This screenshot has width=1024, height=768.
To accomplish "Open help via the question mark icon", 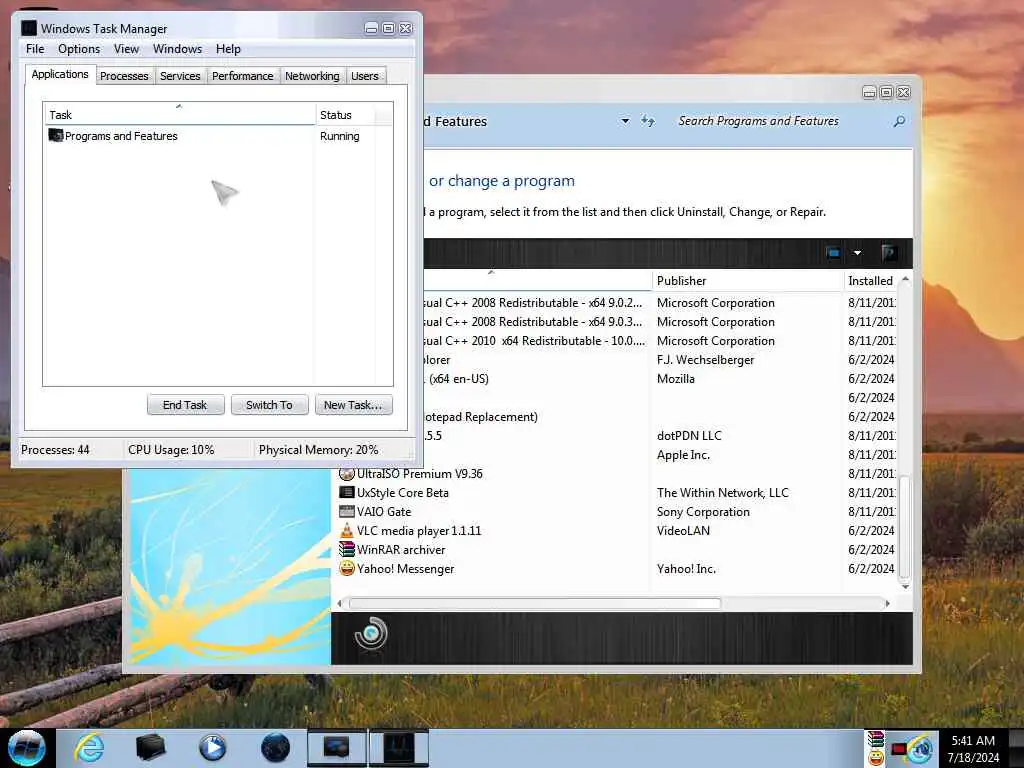I will [x=889, y=253].
